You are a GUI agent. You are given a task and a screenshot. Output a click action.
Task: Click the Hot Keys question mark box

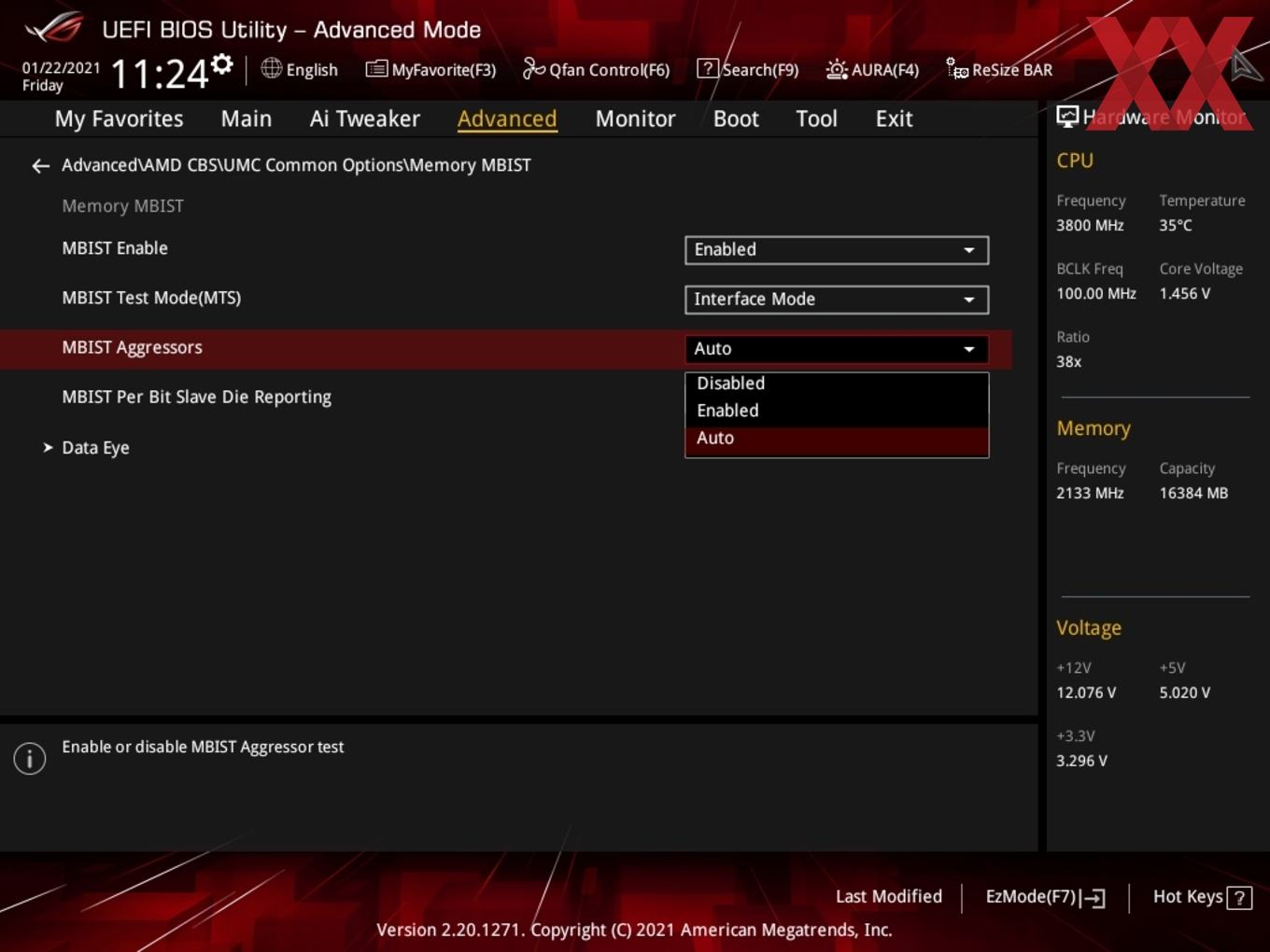pos(1239,898)
